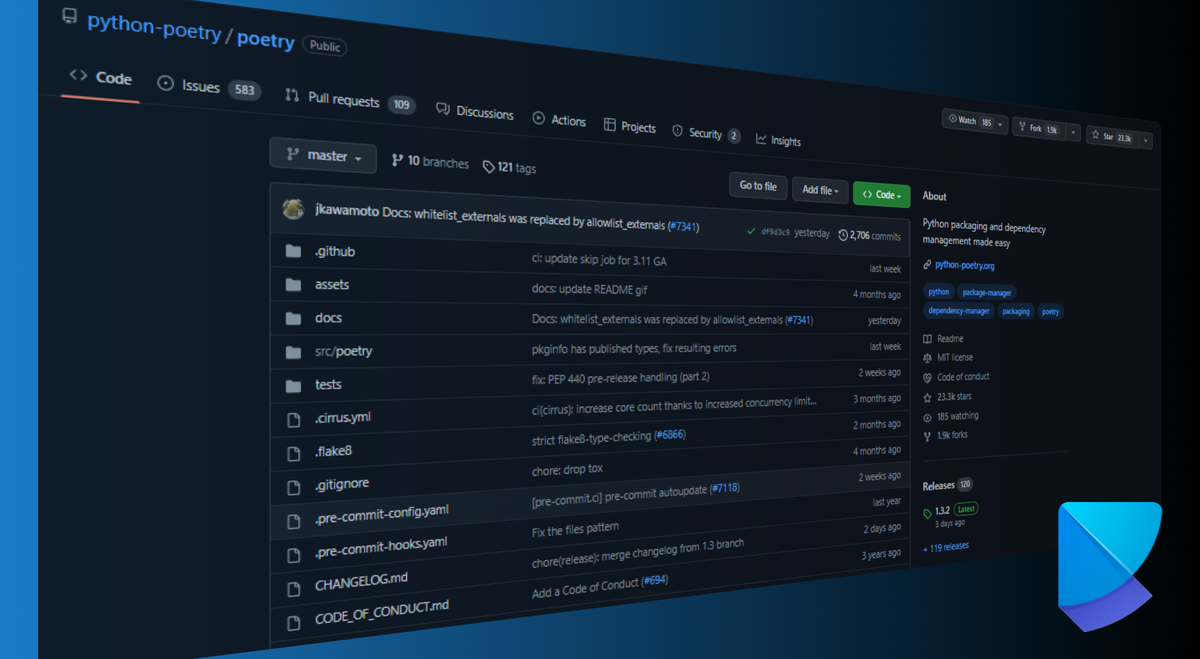Visit the python-poetry.org website link
The height and width of the screenshot is (659, 1200).
click(x=964, y=266)
